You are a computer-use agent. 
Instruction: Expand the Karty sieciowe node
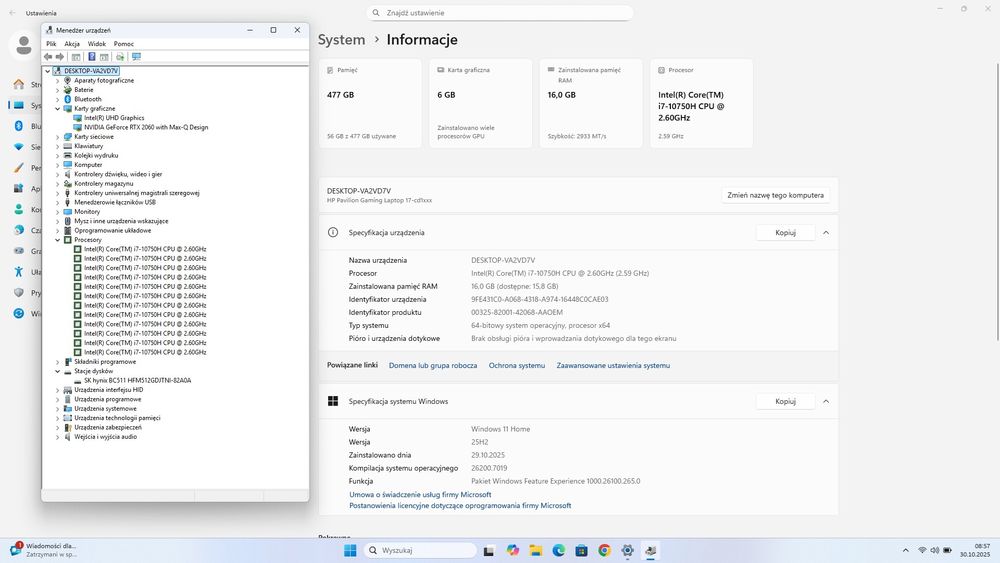57,136
